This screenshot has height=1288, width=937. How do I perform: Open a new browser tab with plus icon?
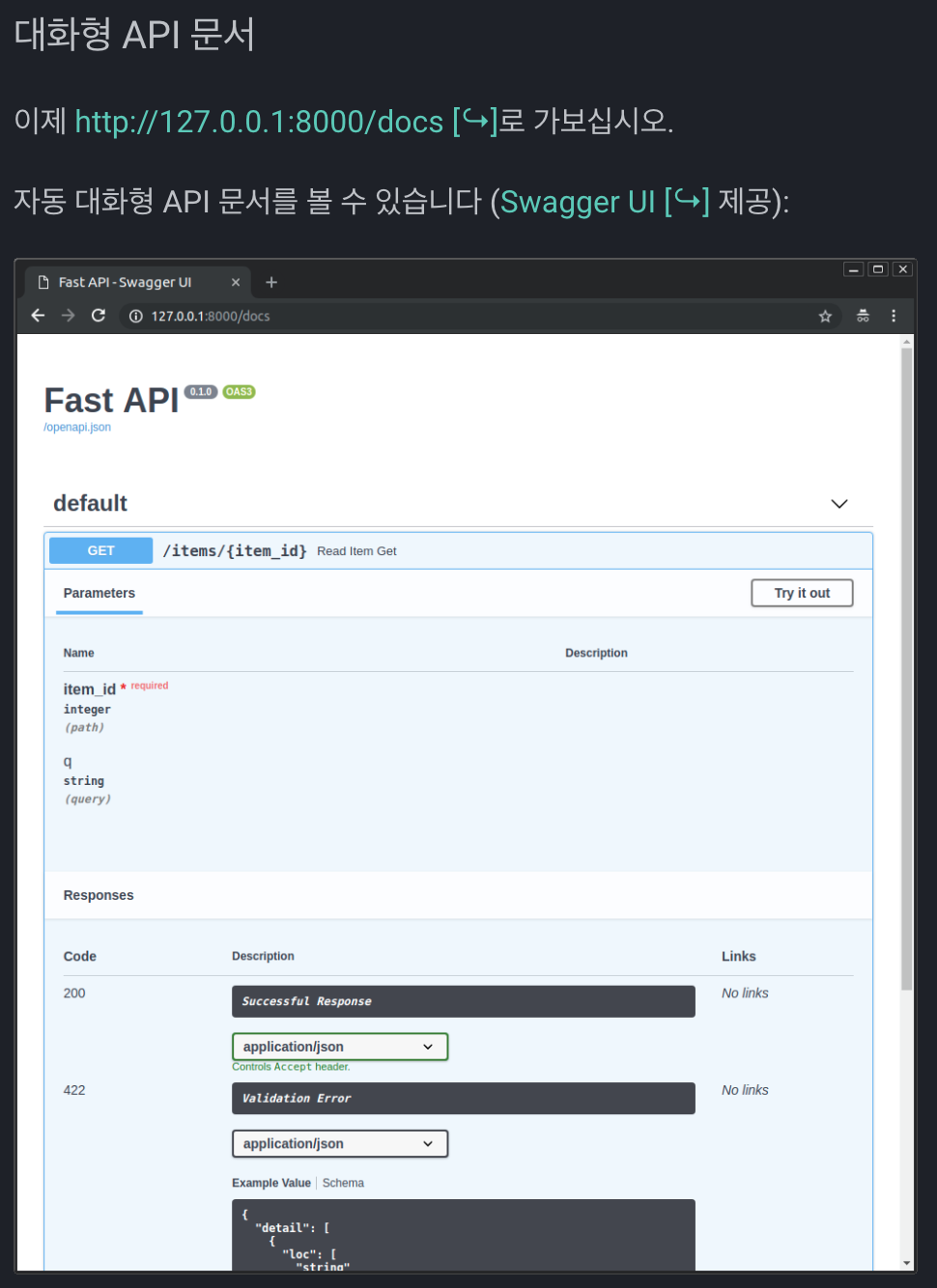tap(271, 282)
